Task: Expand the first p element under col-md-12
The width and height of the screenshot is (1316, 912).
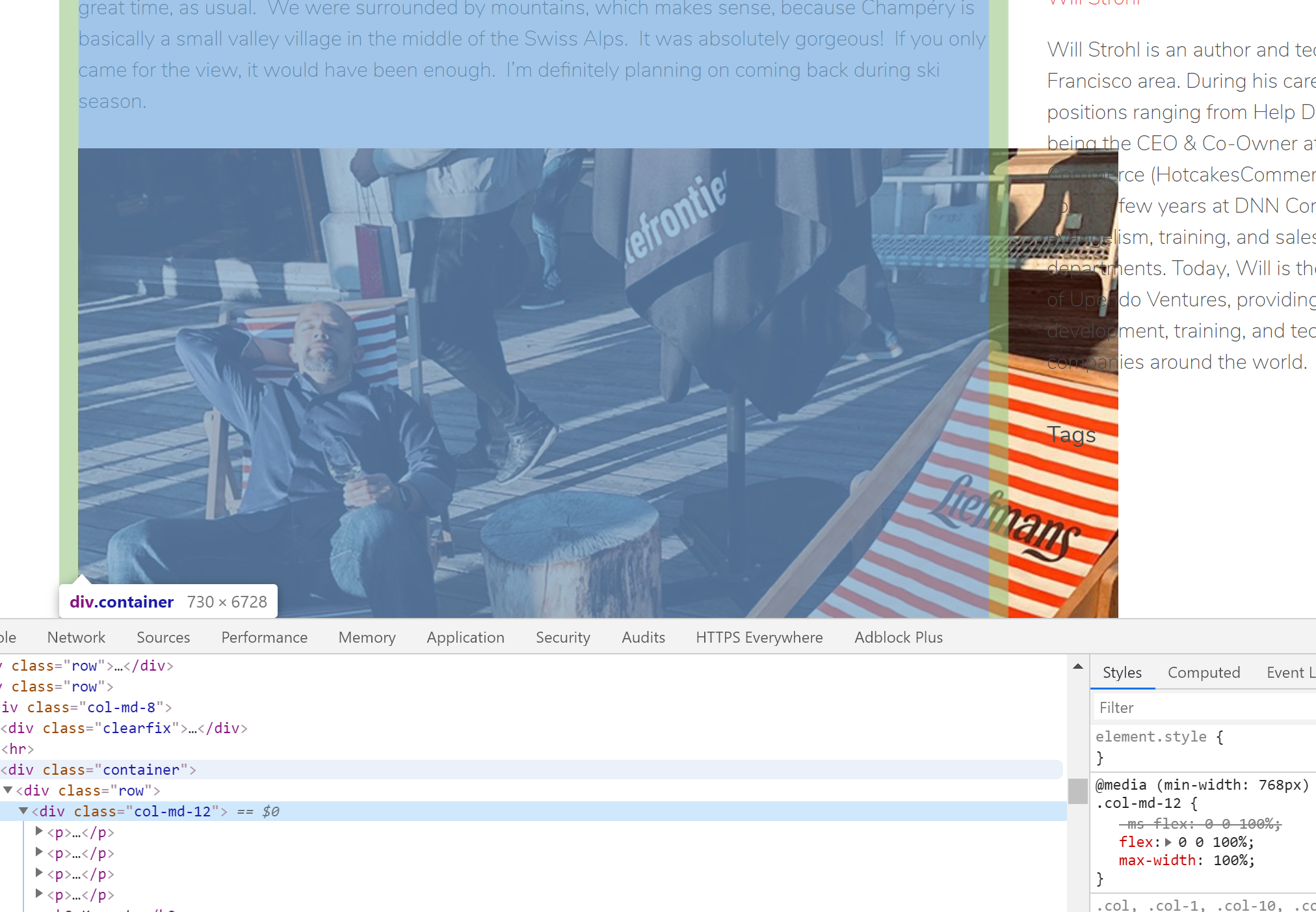Action: pos(39,831)
